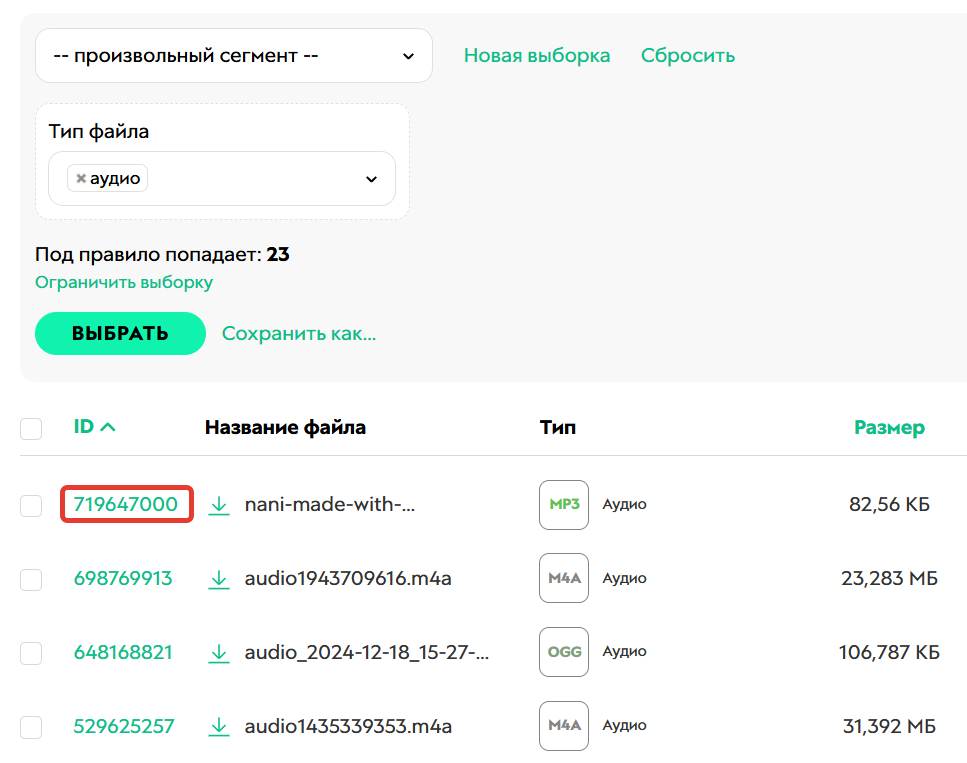
Task: Remove the аудио tag from filter
Action: tap(80, 178)
